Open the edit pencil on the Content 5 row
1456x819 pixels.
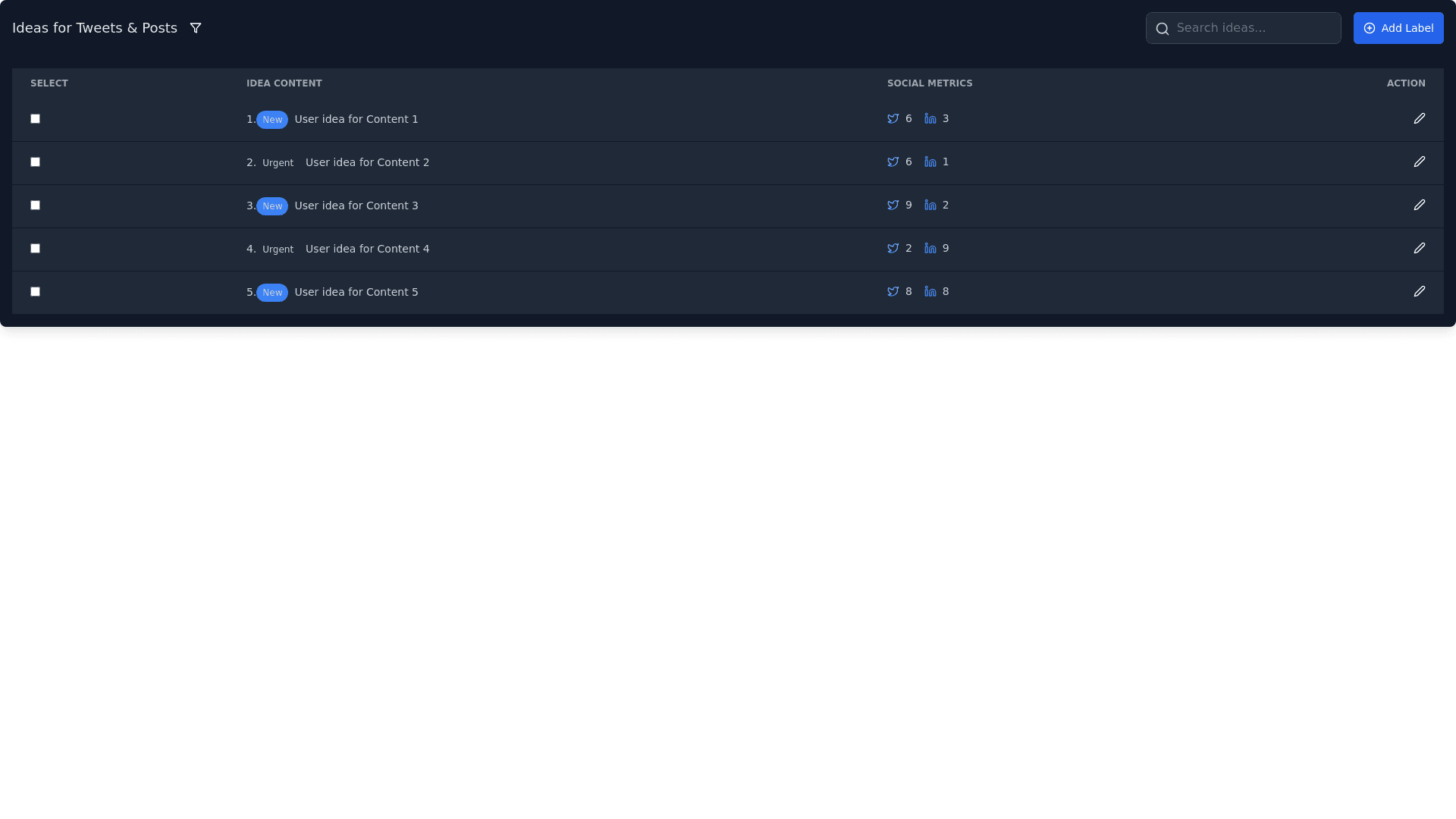coord(1419,291)
